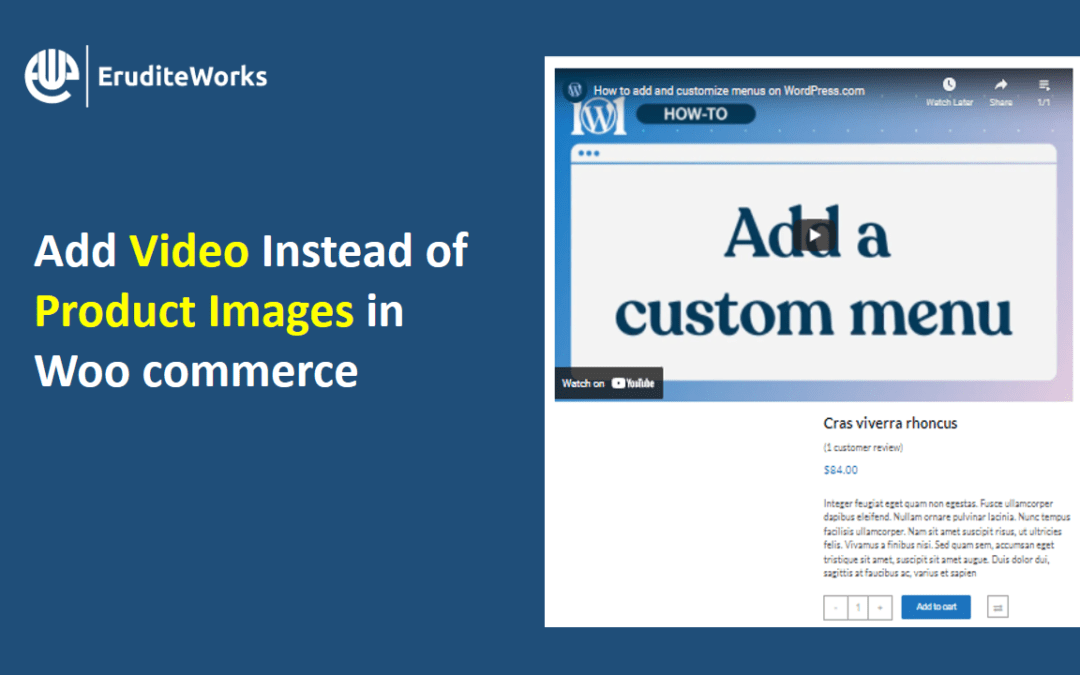Open the 1 customer review link
The width and height of the screenshot is (1080, 675).
click(863, 448)
